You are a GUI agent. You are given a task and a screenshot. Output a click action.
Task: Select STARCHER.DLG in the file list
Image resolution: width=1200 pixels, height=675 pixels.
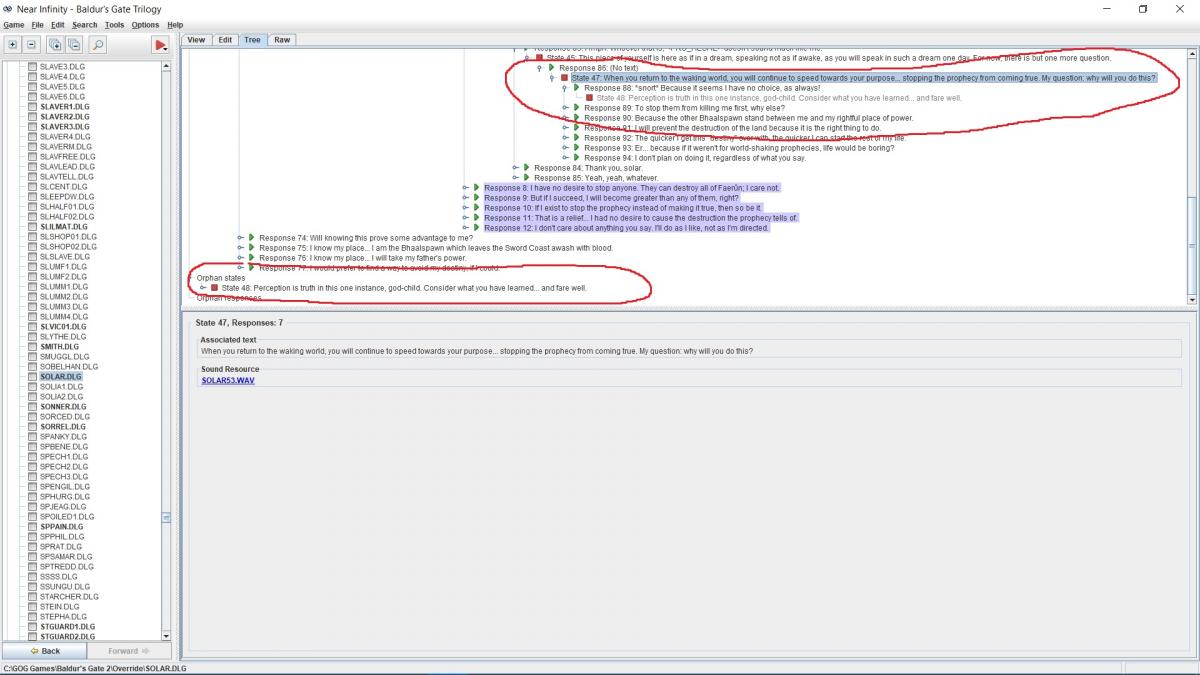click(x=68, y=596)
